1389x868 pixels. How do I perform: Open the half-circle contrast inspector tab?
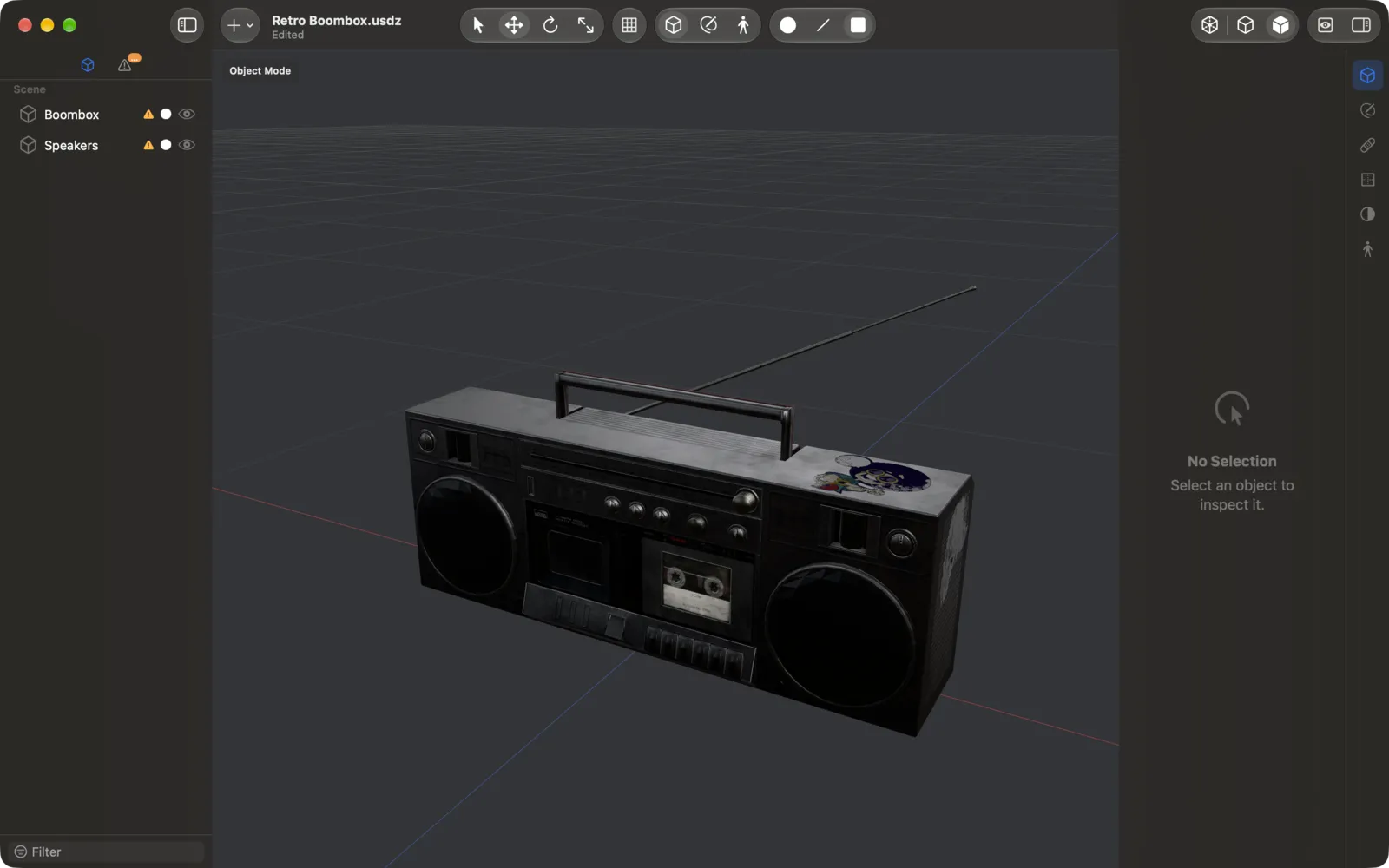(x=1367, y=214)
